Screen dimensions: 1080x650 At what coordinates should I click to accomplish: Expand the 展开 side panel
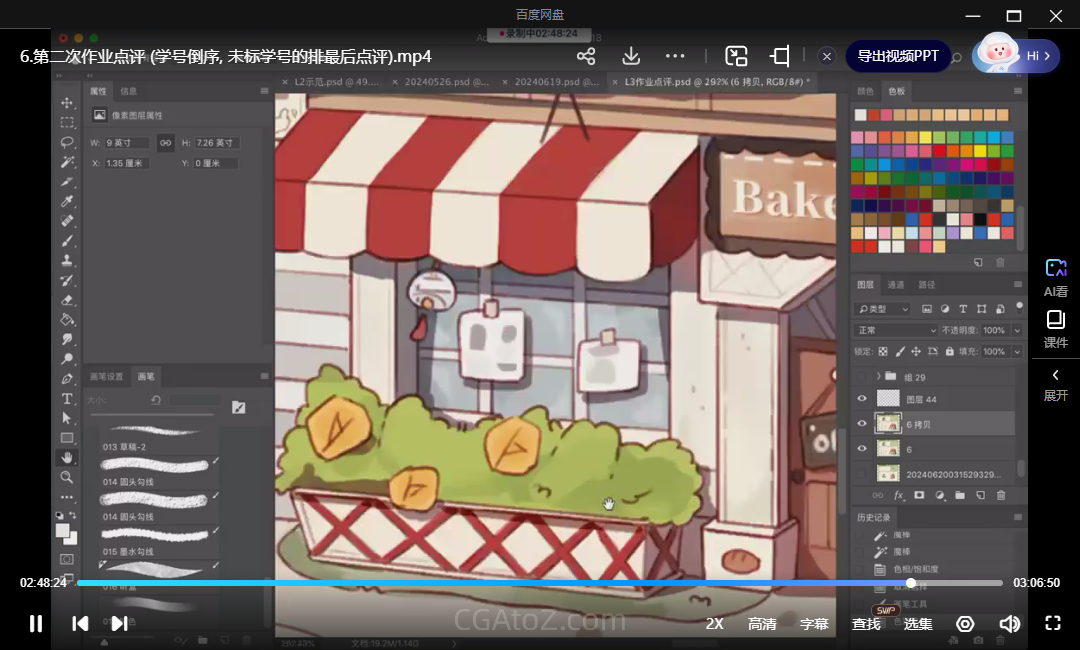(1056, 384)
